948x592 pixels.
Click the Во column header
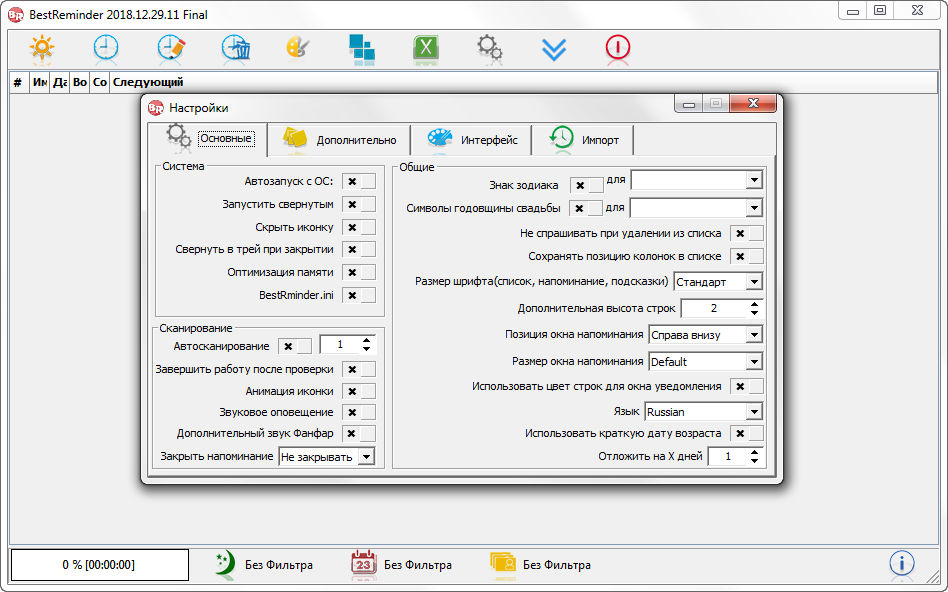[x=80, y=82]
